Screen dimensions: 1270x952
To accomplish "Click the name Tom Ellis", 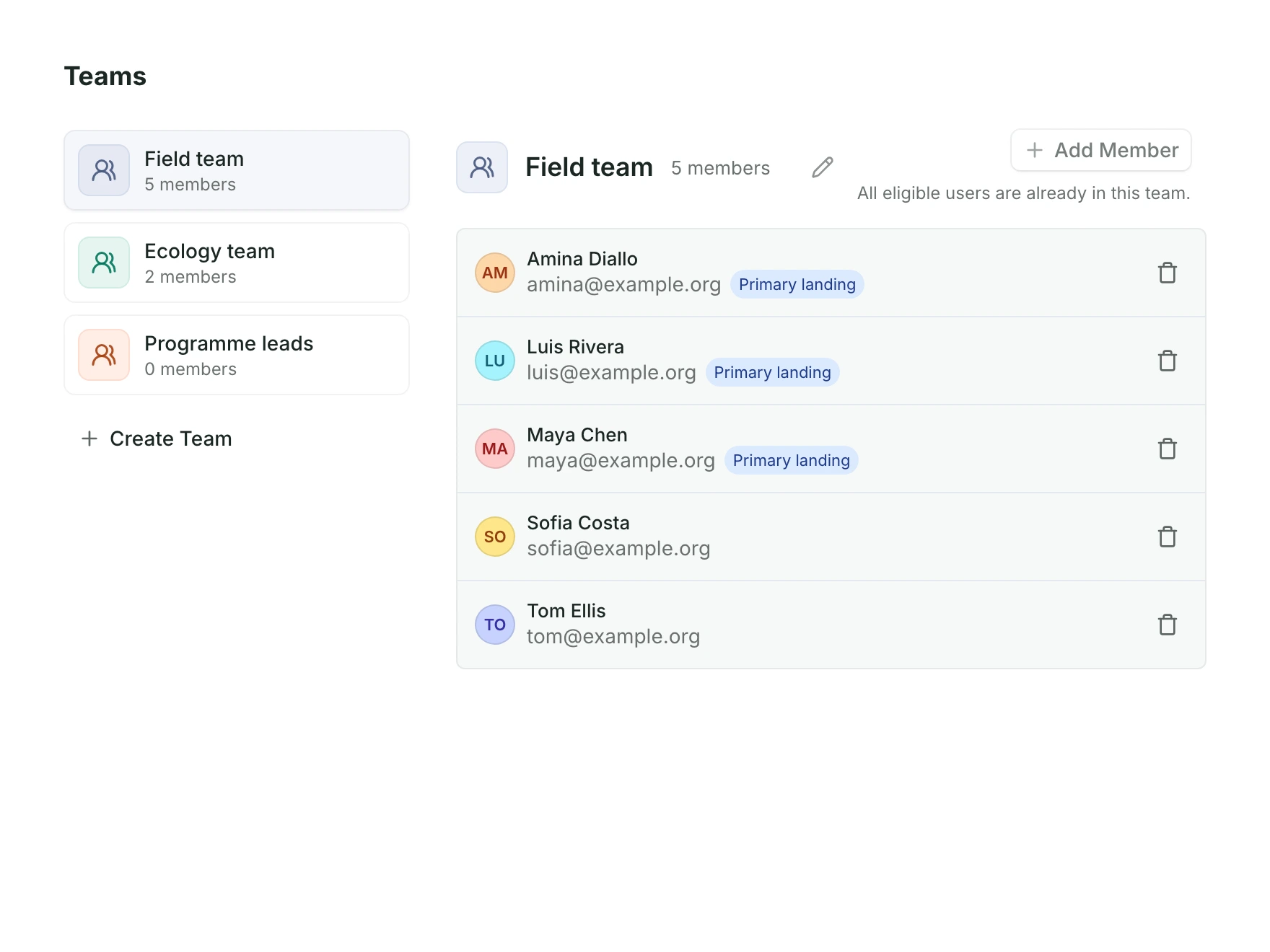I will (566, 611).
